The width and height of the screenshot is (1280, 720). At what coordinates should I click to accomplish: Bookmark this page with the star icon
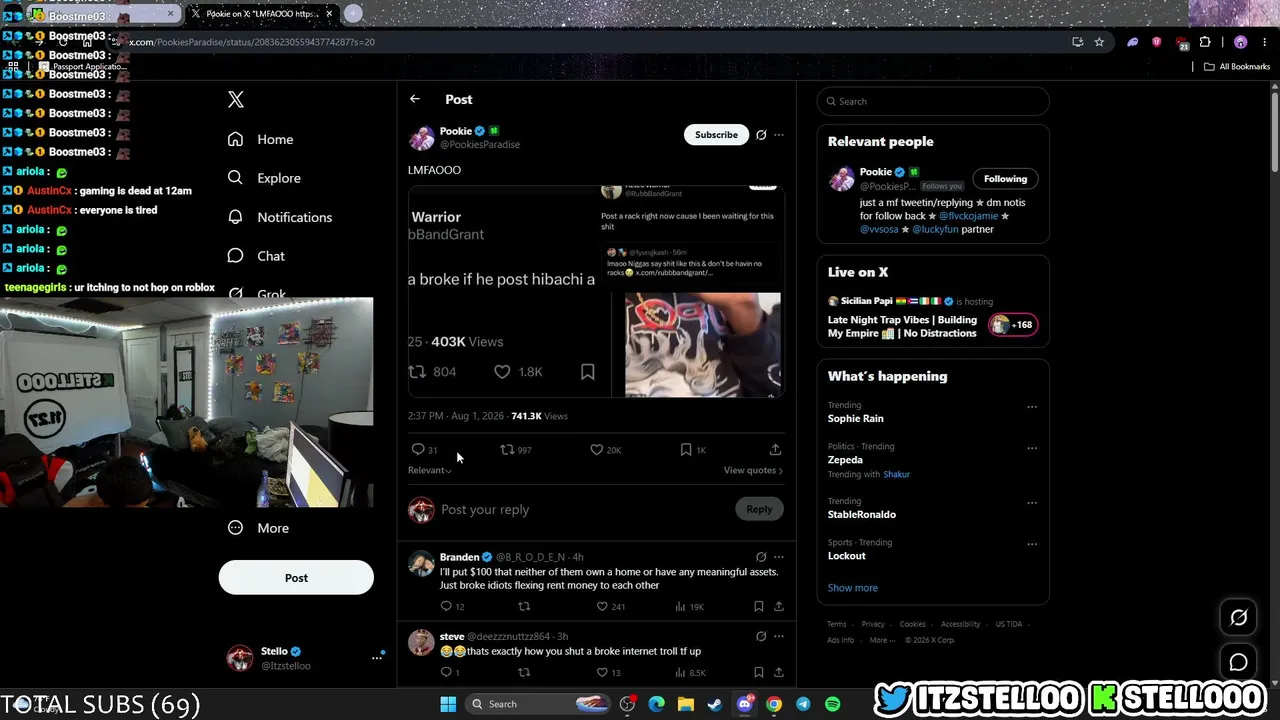pyautogui.click(x=1100, y=42)
